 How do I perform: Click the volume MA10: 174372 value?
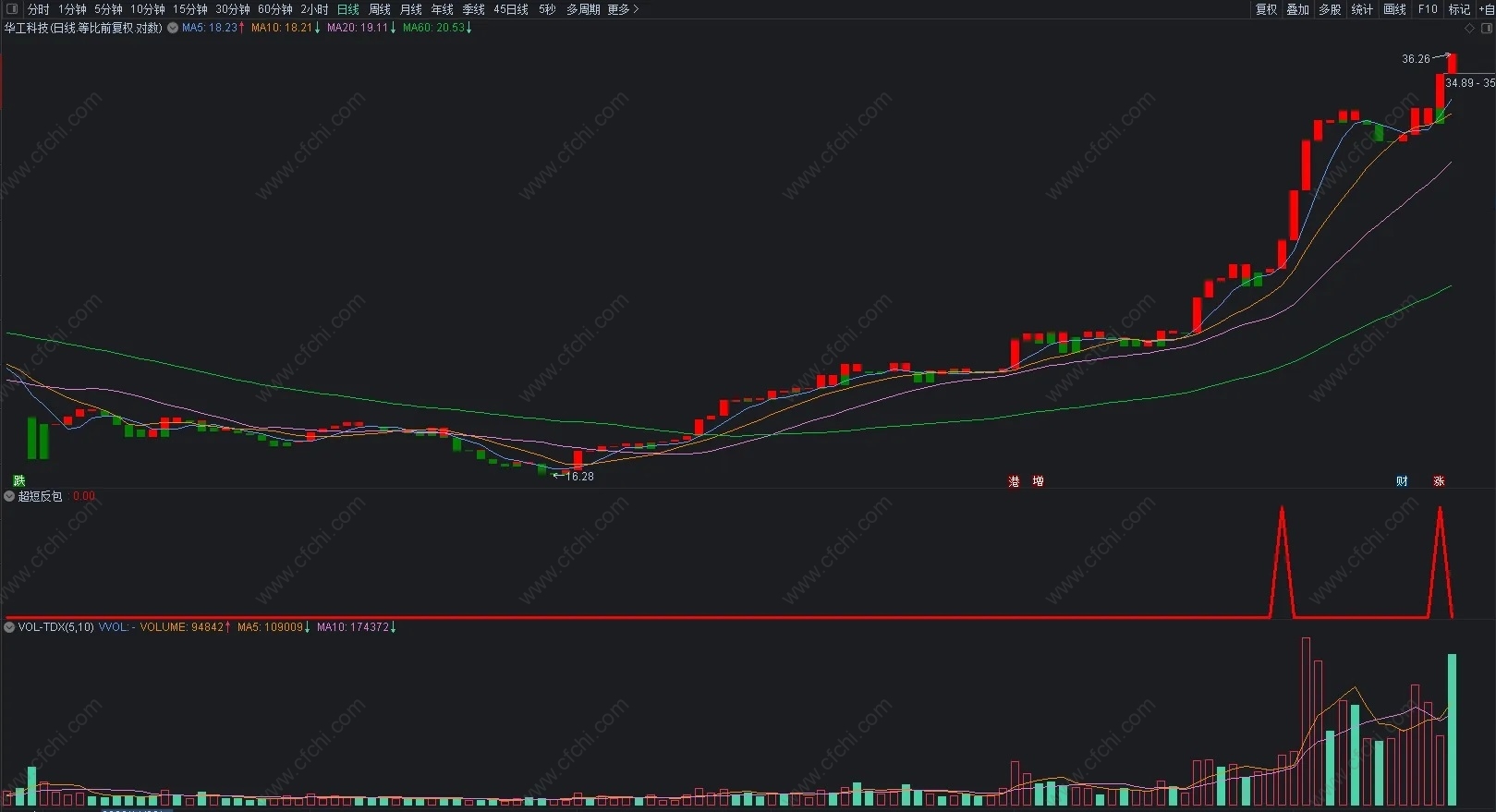pos(357,627)
